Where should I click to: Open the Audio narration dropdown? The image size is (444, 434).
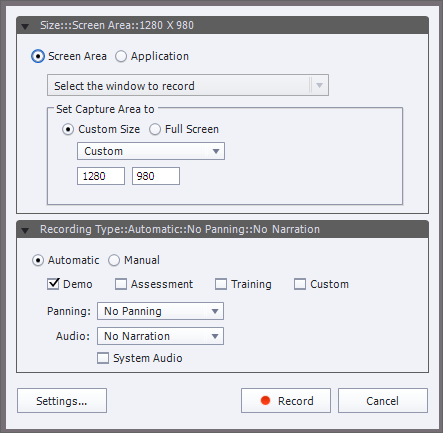click(x=160, y=336)
